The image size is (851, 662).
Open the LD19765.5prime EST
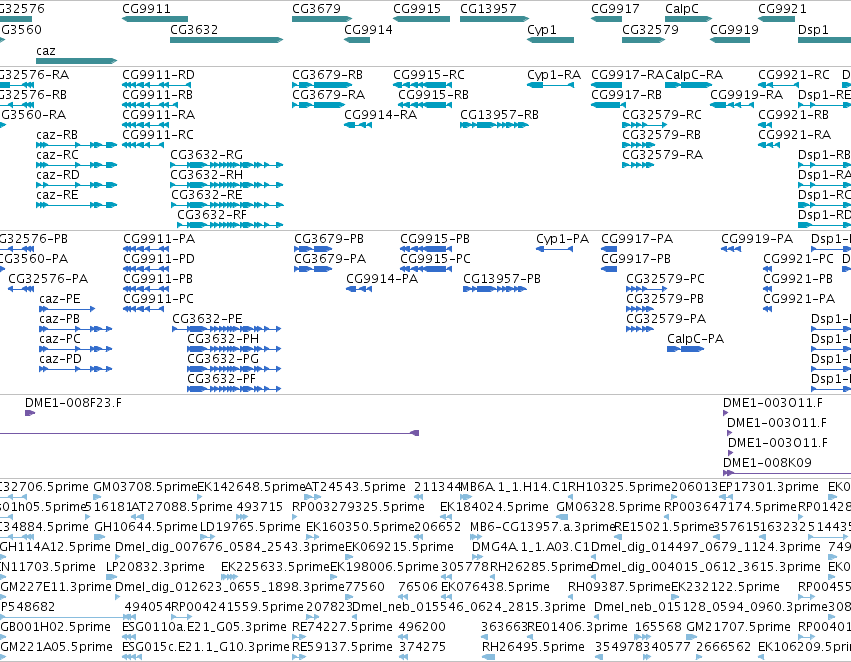coord(207,537)
